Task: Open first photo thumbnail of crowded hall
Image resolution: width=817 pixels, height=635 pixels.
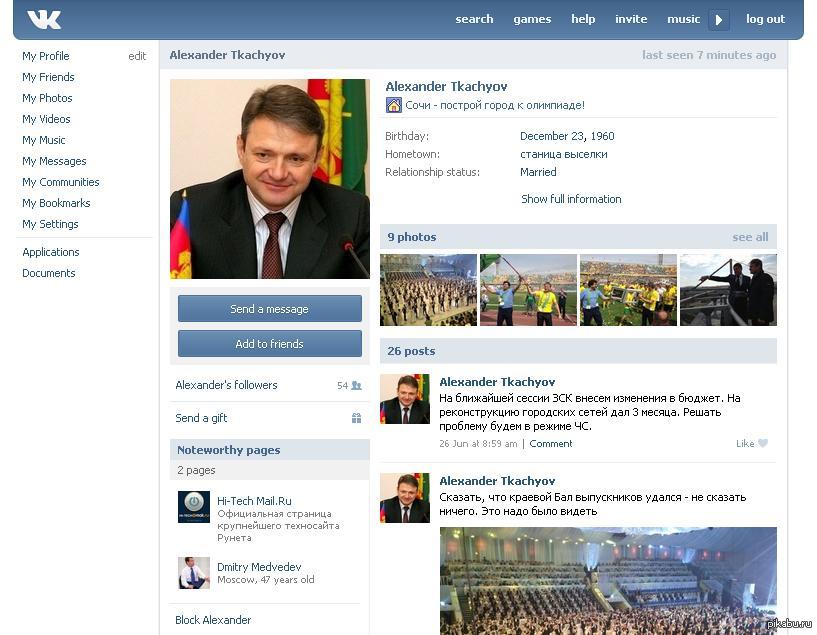Action: (x=428, y=290)
